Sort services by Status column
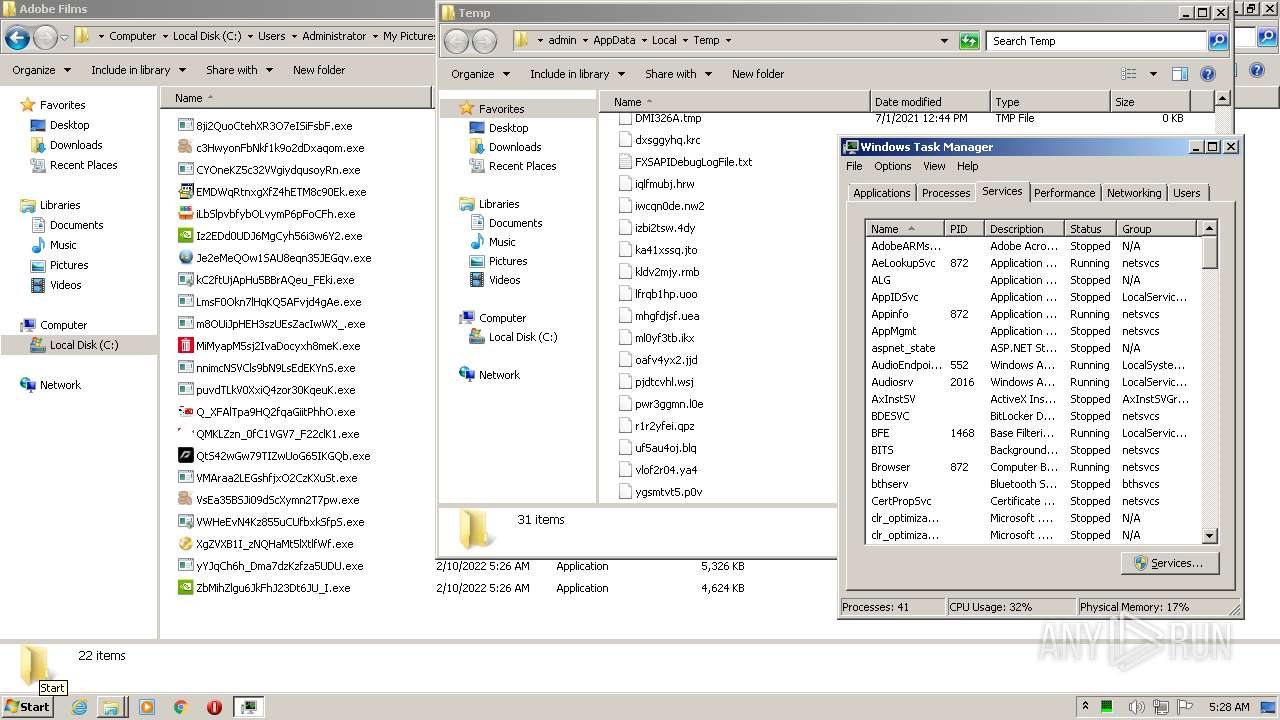This screenshot has height=720, width=1280. click(x=1090, y=229)
